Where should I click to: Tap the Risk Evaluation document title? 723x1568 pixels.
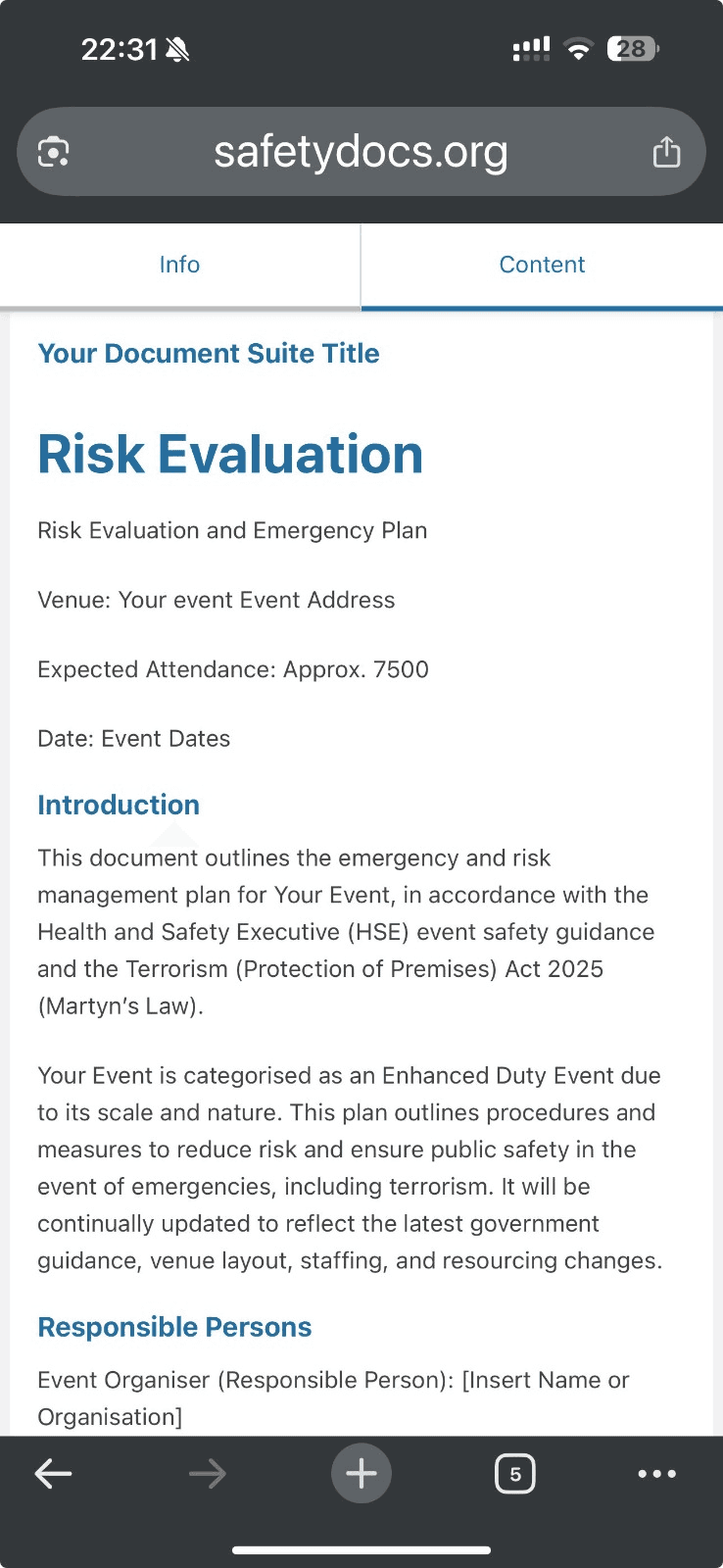tap(230, 454)
